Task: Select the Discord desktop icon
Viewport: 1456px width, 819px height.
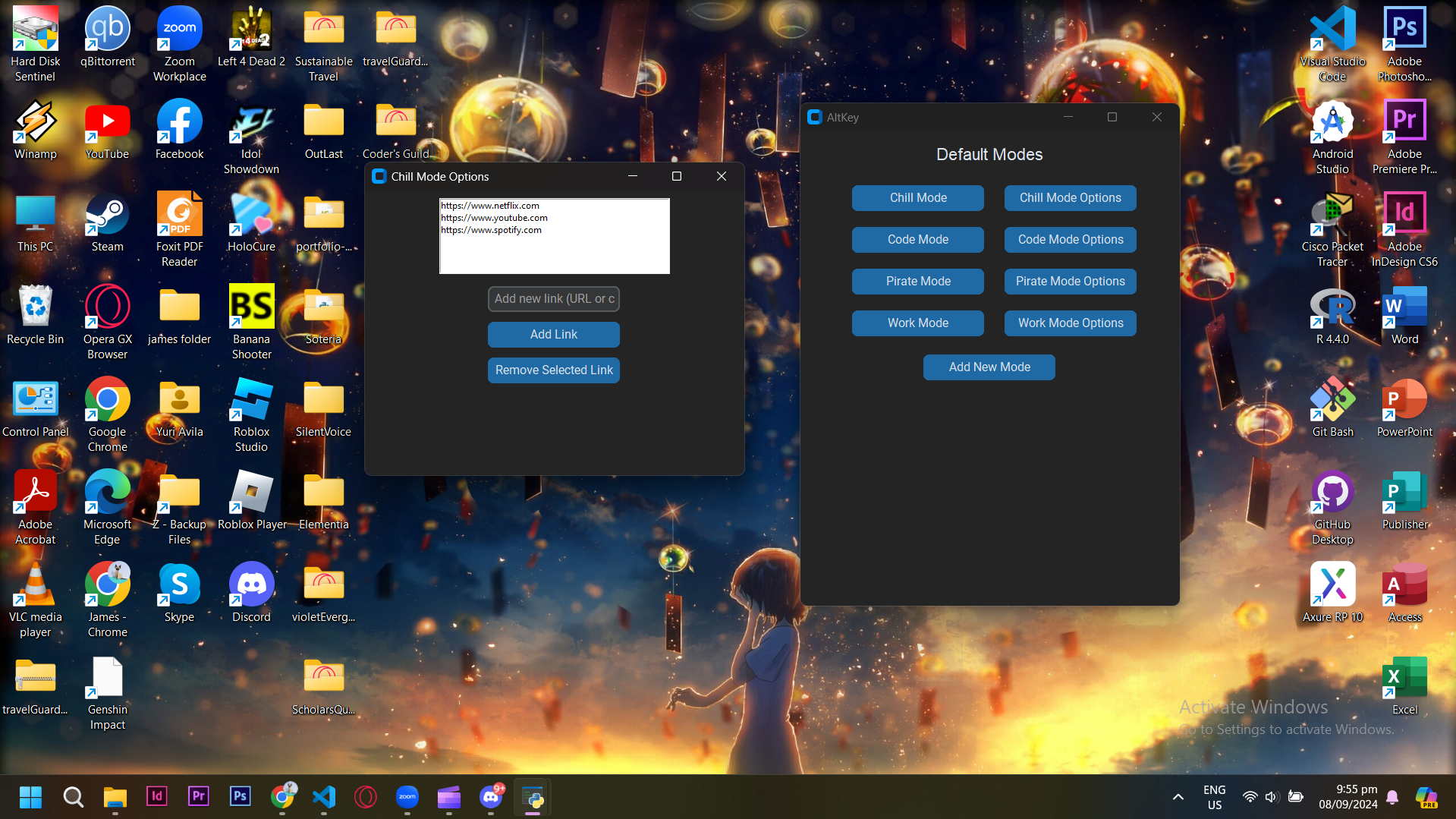Action: pos(251,592)
